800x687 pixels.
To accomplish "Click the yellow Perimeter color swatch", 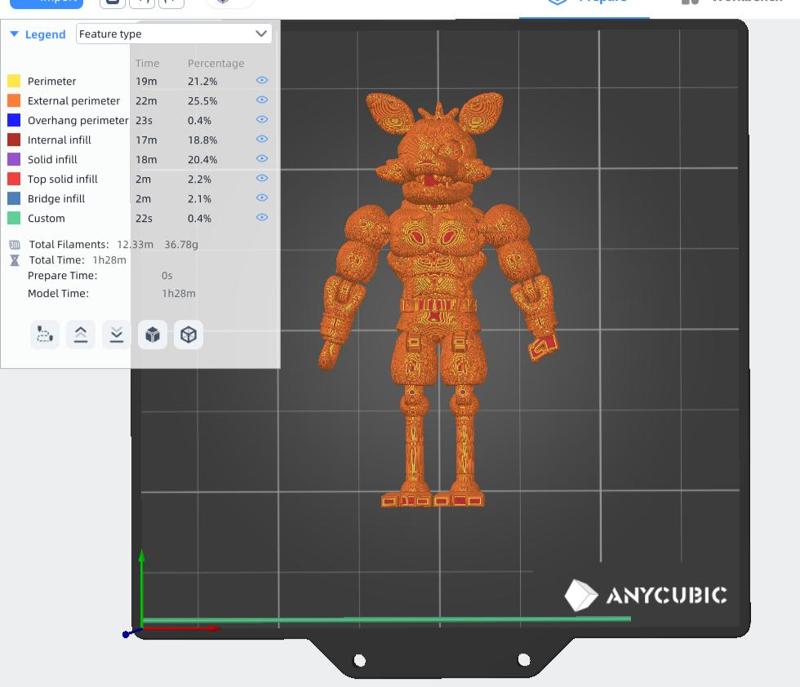I will click(x=14, y=81).
